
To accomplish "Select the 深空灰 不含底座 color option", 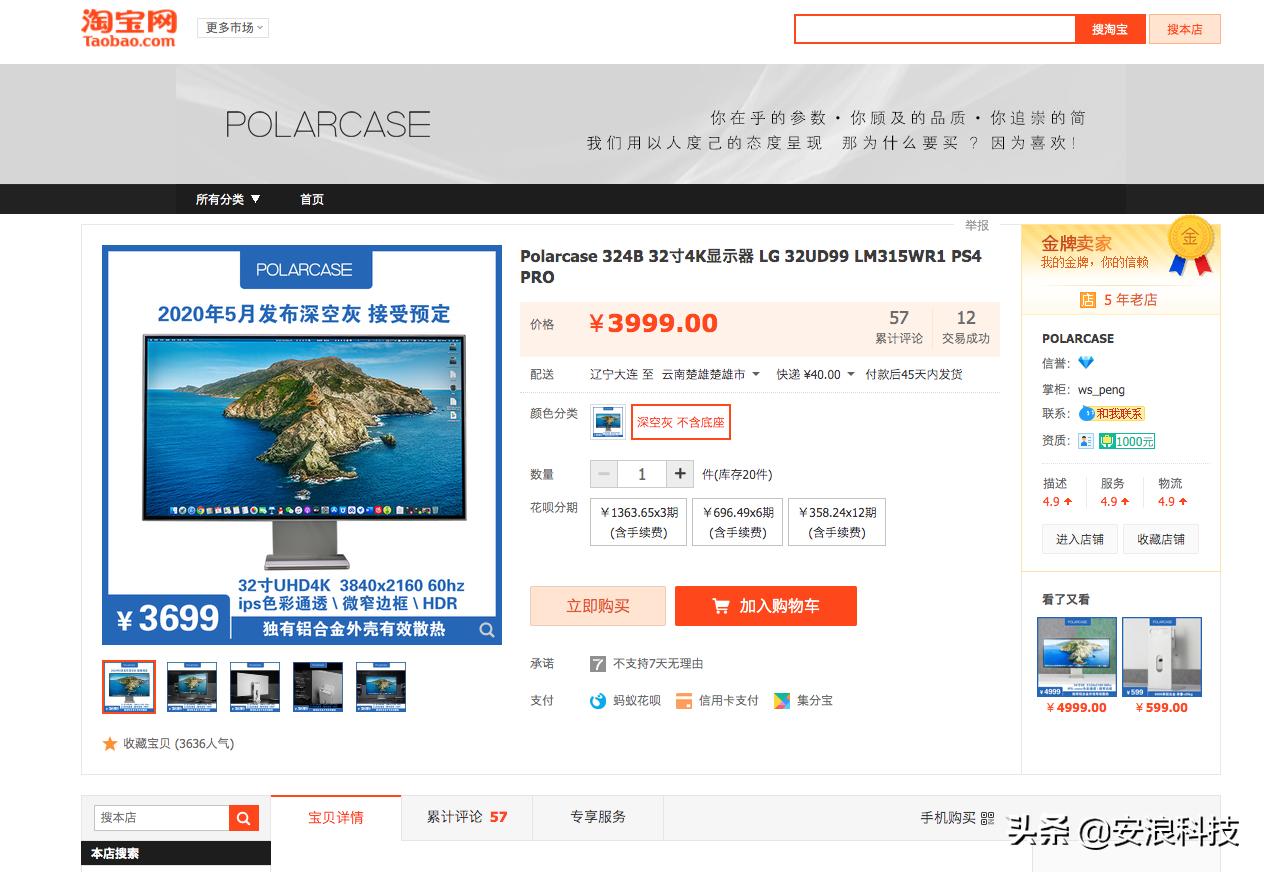I will [x=680, y=422].
